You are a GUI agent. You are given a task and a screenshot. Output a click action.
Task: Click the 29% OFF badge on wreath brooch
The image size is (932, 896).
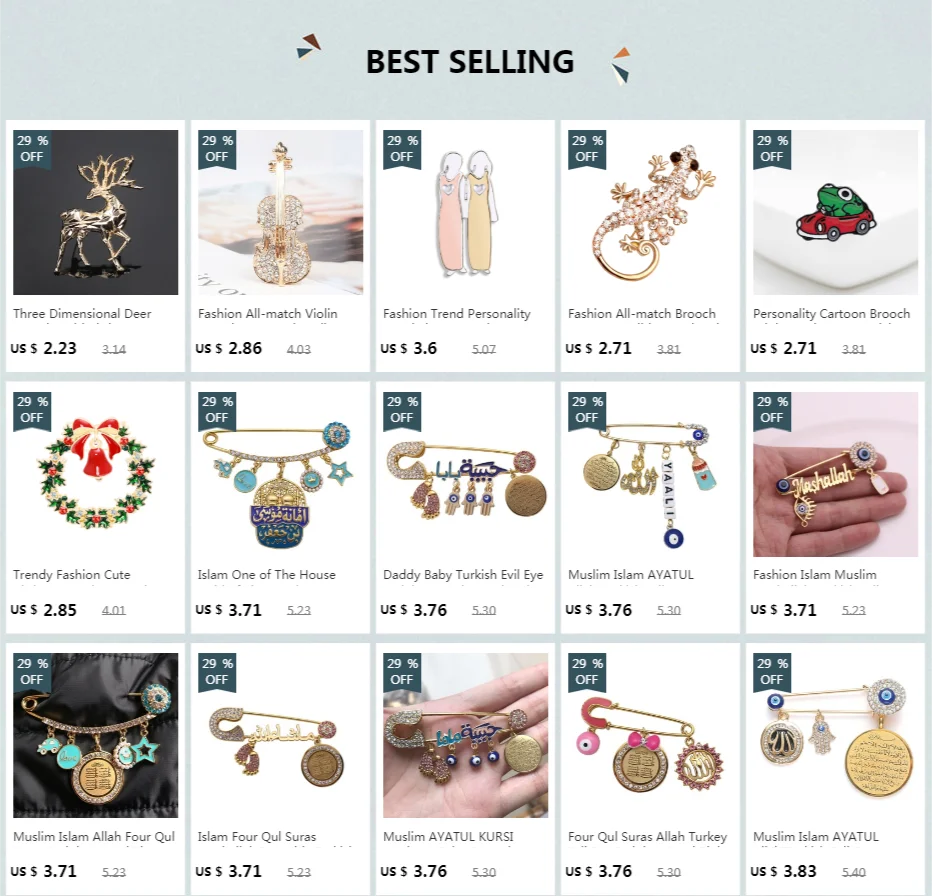tap(32, 410)
